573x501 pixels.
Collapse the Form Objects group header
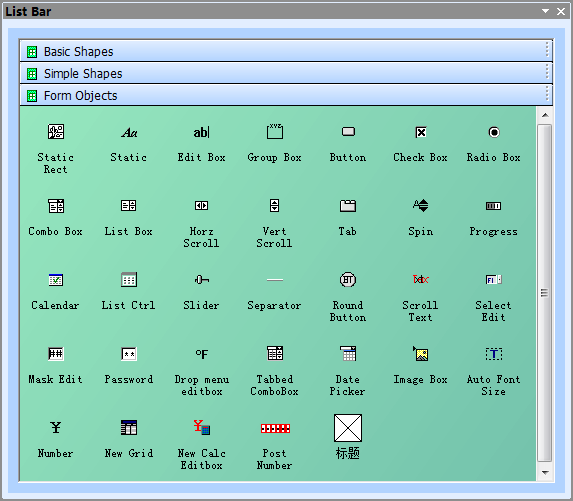pyautogui.click(x=286, y=95)
